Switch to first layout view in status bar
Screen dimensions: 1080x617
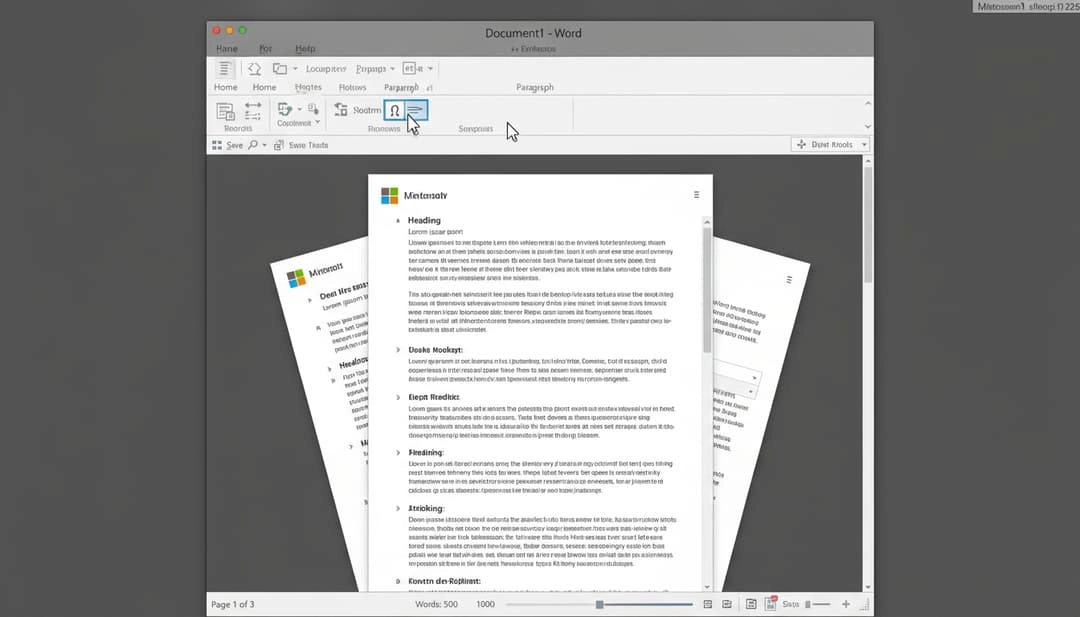click(x=708, y=604)
